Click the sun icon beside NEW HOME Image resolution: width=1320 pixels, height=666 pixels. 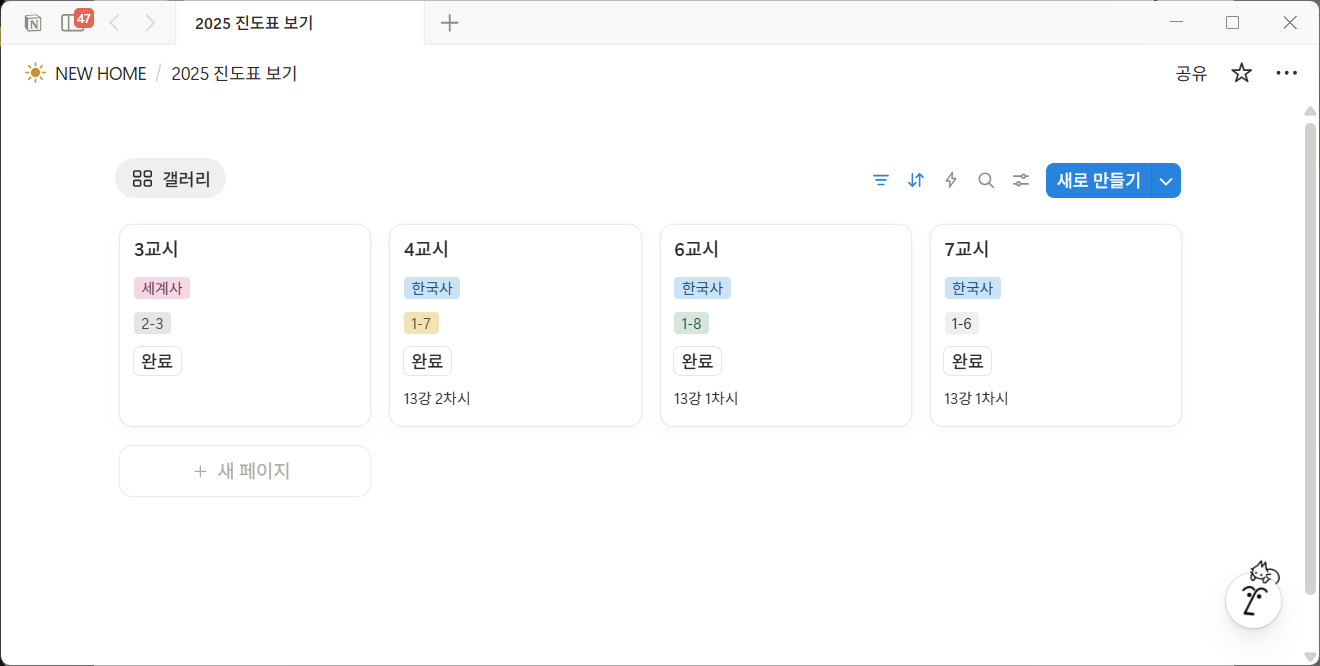coord(36,73)
